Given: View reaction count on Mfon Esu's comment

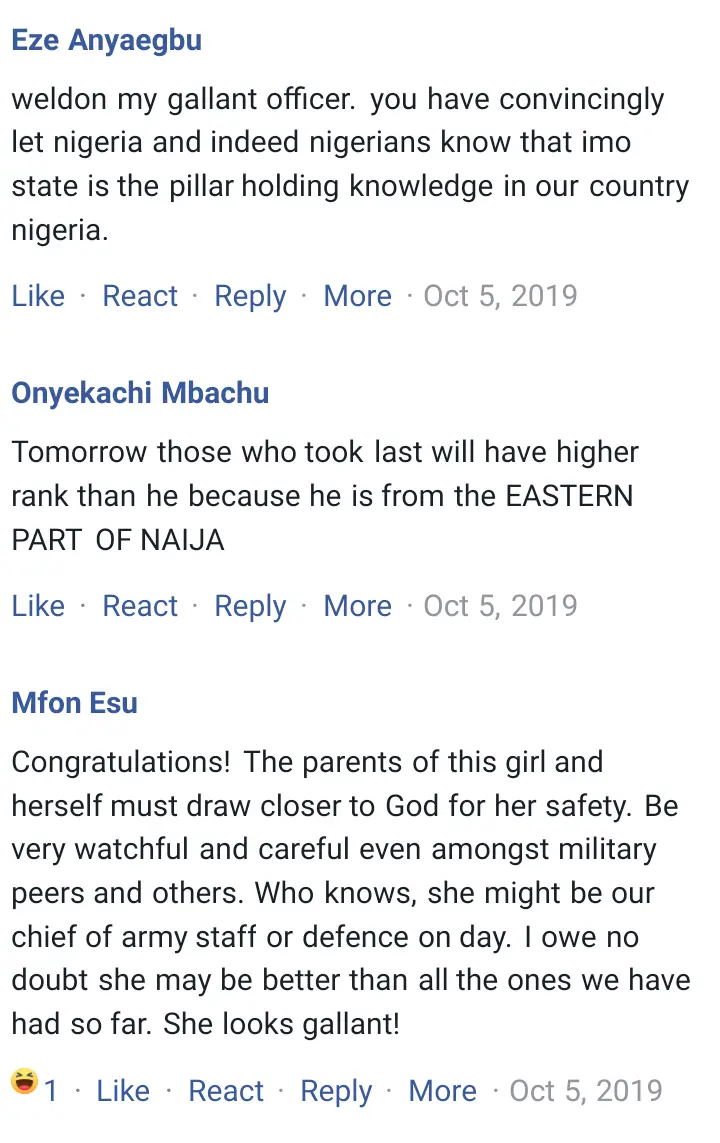Looking at the screenshot, I should (51, 1091).
